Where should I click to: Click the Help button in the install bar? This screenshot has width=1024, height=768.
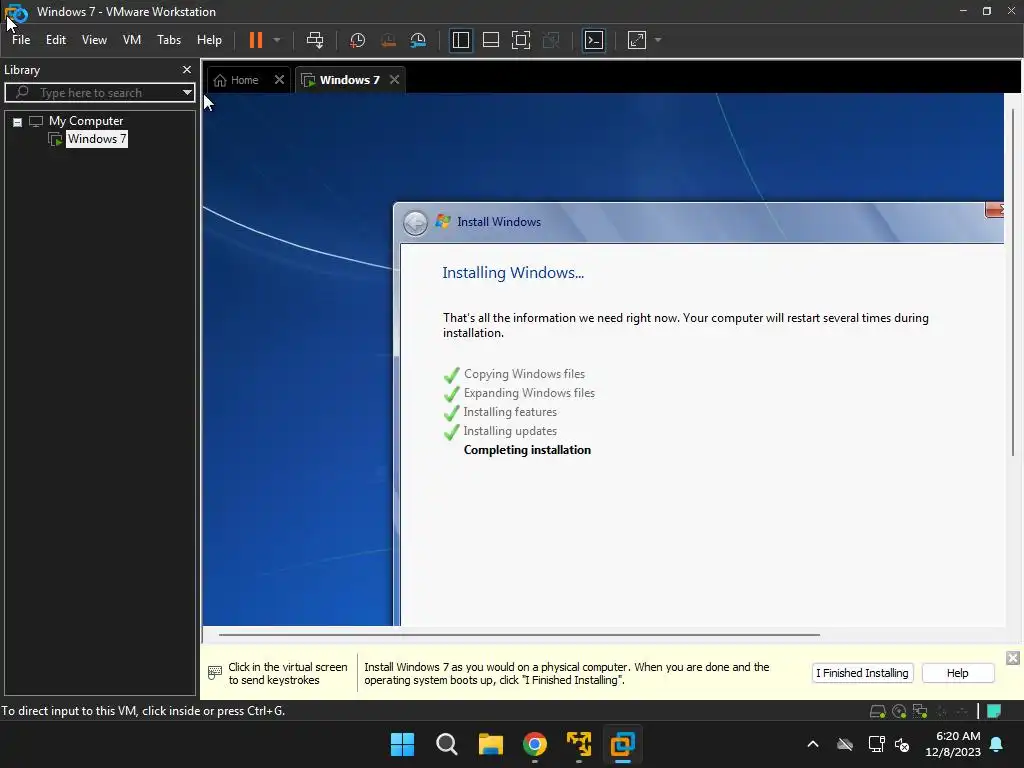[x=957, y=673]
